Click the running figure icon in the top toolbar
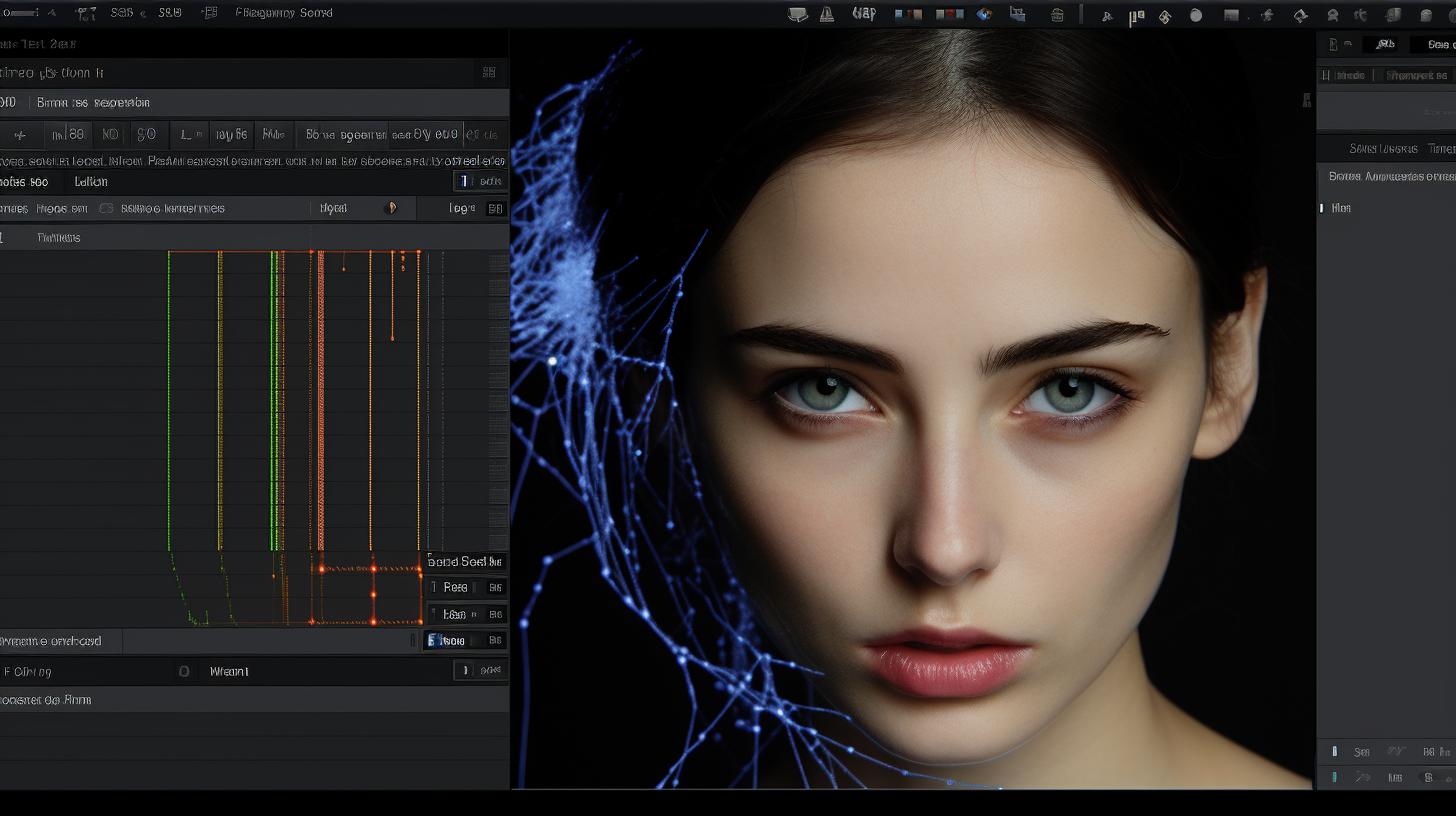 click(x=1267, y=16)
